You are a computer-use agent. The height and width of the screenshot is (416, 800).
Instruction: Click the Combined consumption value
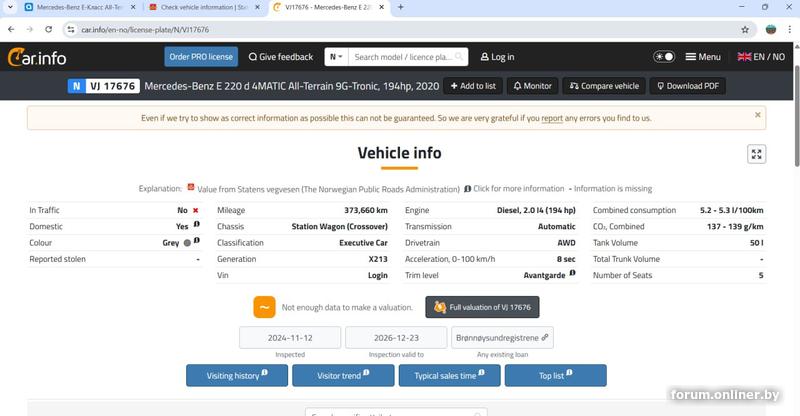point(732,210)
